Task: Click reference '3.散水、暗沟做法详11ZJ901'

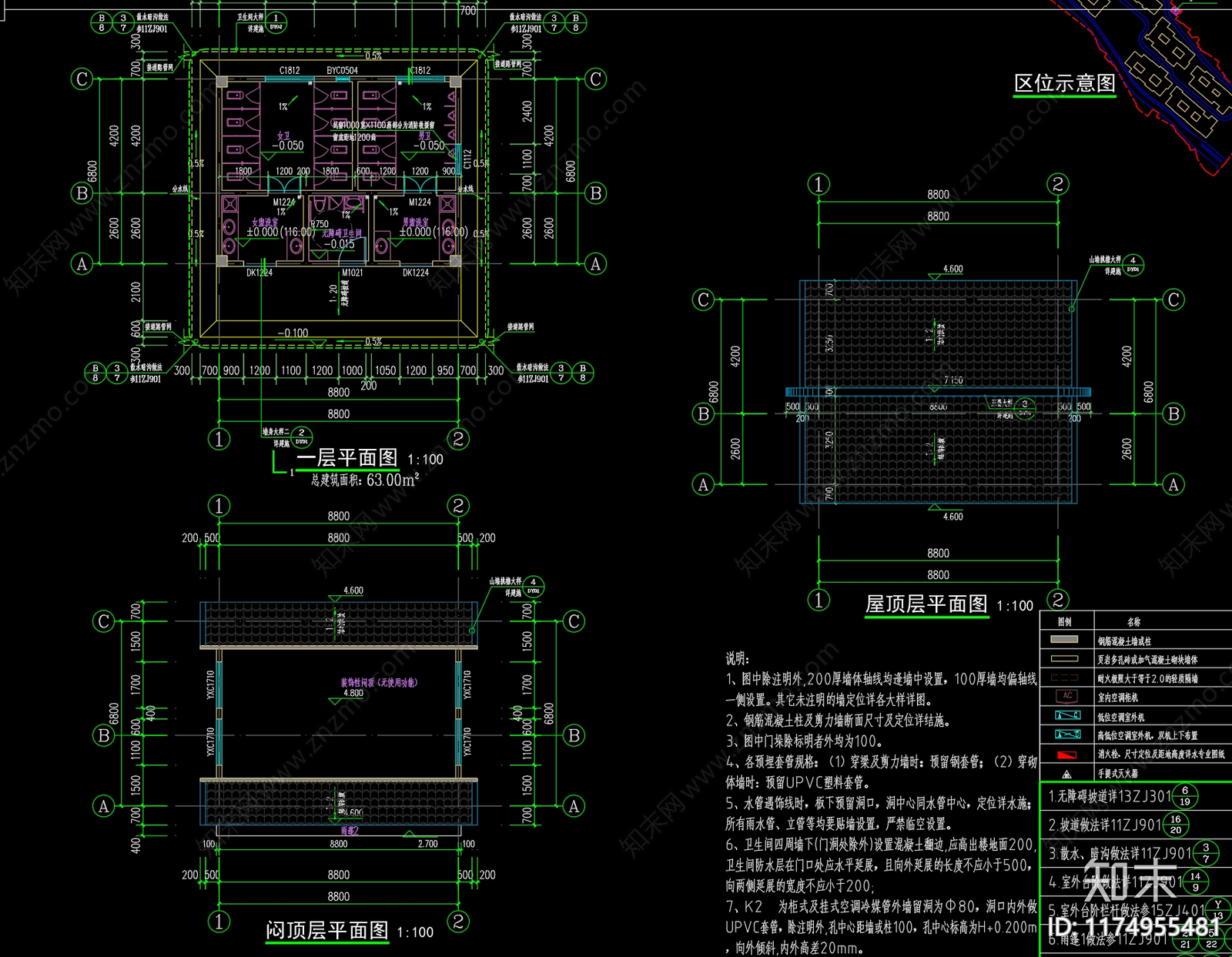Action: [x=1120, y=853]
